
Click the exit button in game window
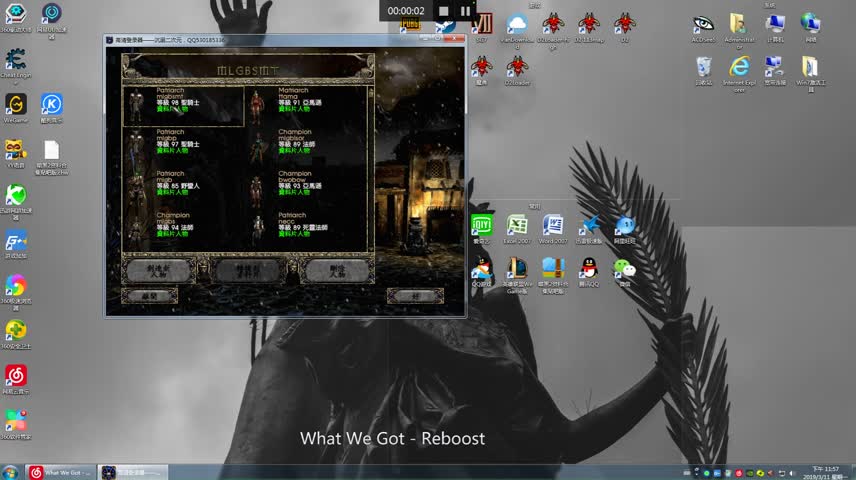point(149,296)
